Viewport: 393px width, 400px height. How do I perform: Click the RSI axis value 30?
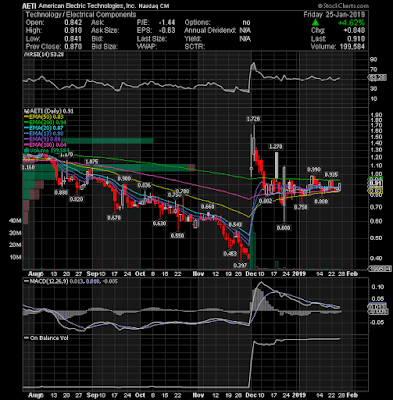tap(374, 89)
